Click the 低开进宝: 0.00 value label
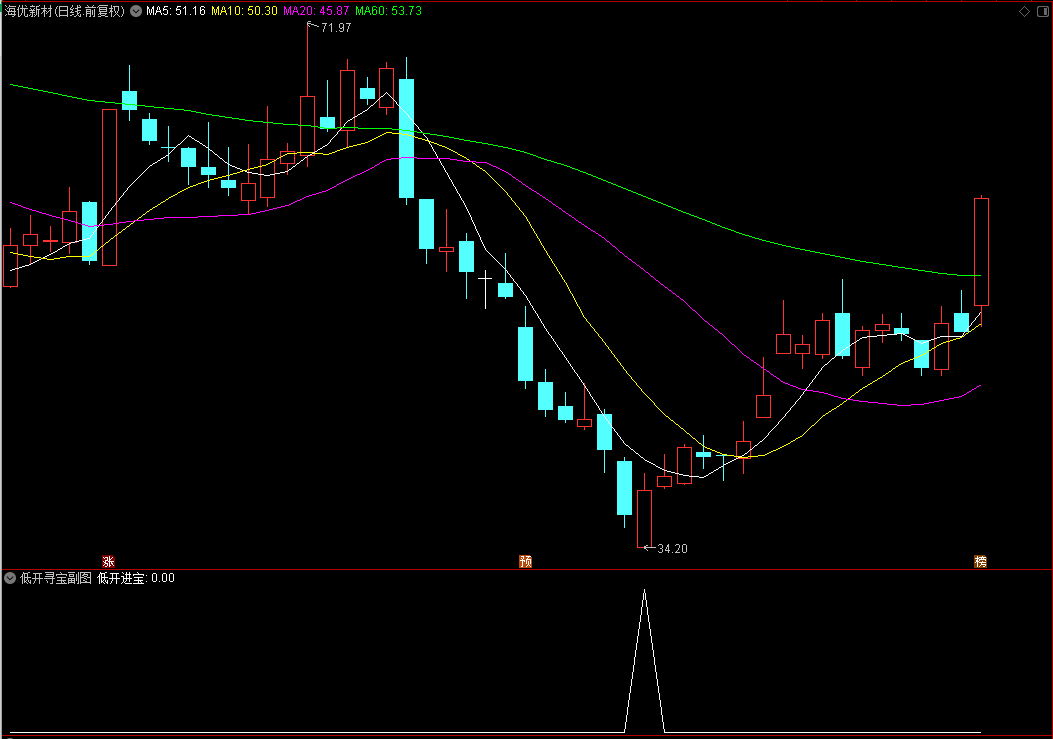This screenshot has height=739, width=1053. (x=136, y=578)
